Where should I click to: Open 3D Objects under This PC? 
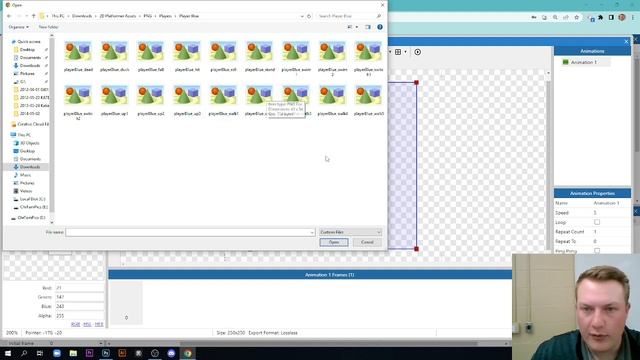[29, 143]
